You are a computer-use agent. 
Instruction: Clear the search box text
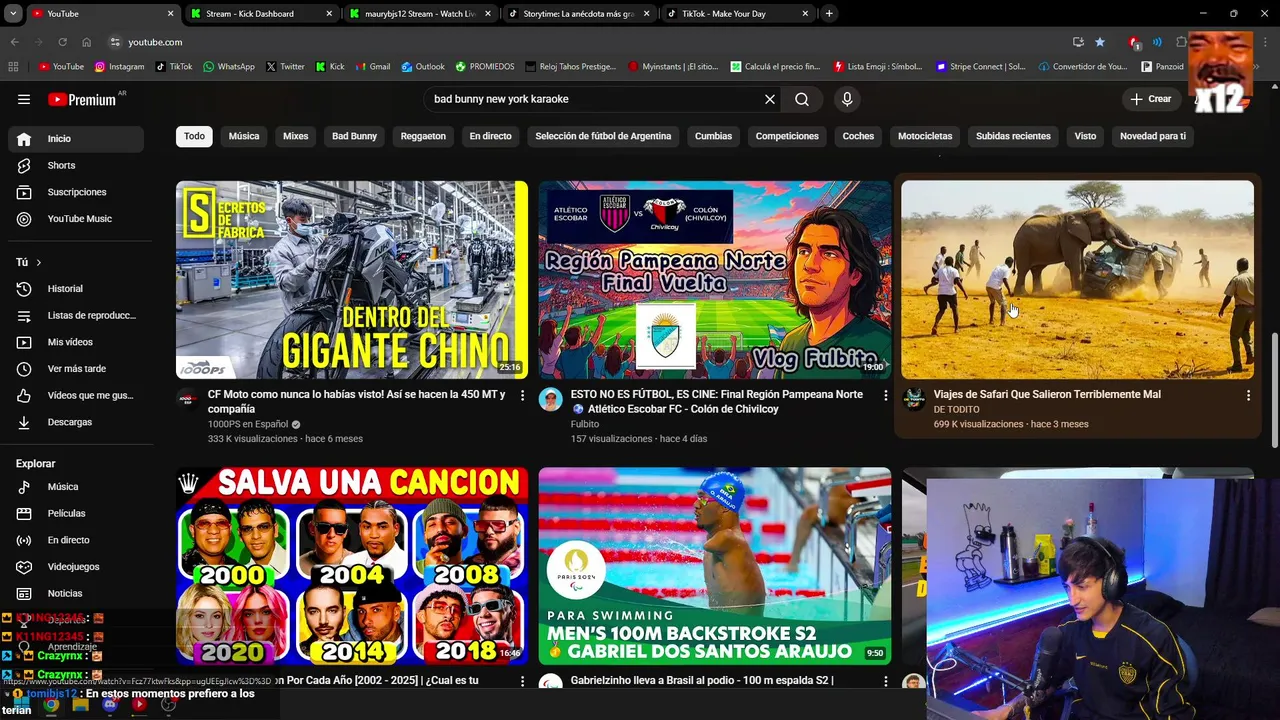(770, 99)
